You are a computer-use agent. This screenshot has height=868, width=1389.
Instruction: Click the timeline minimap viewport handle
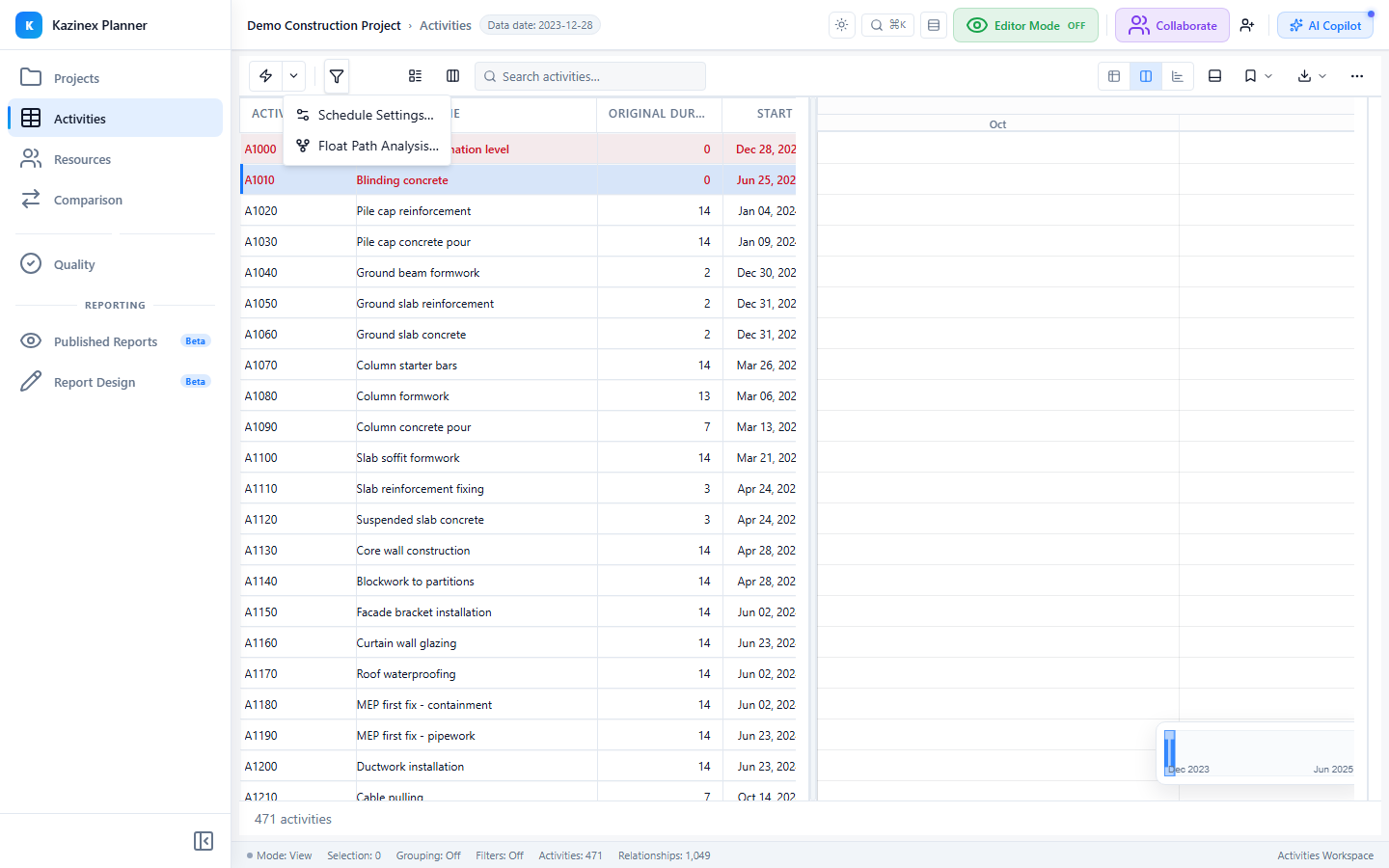(x=1170, y=752)
